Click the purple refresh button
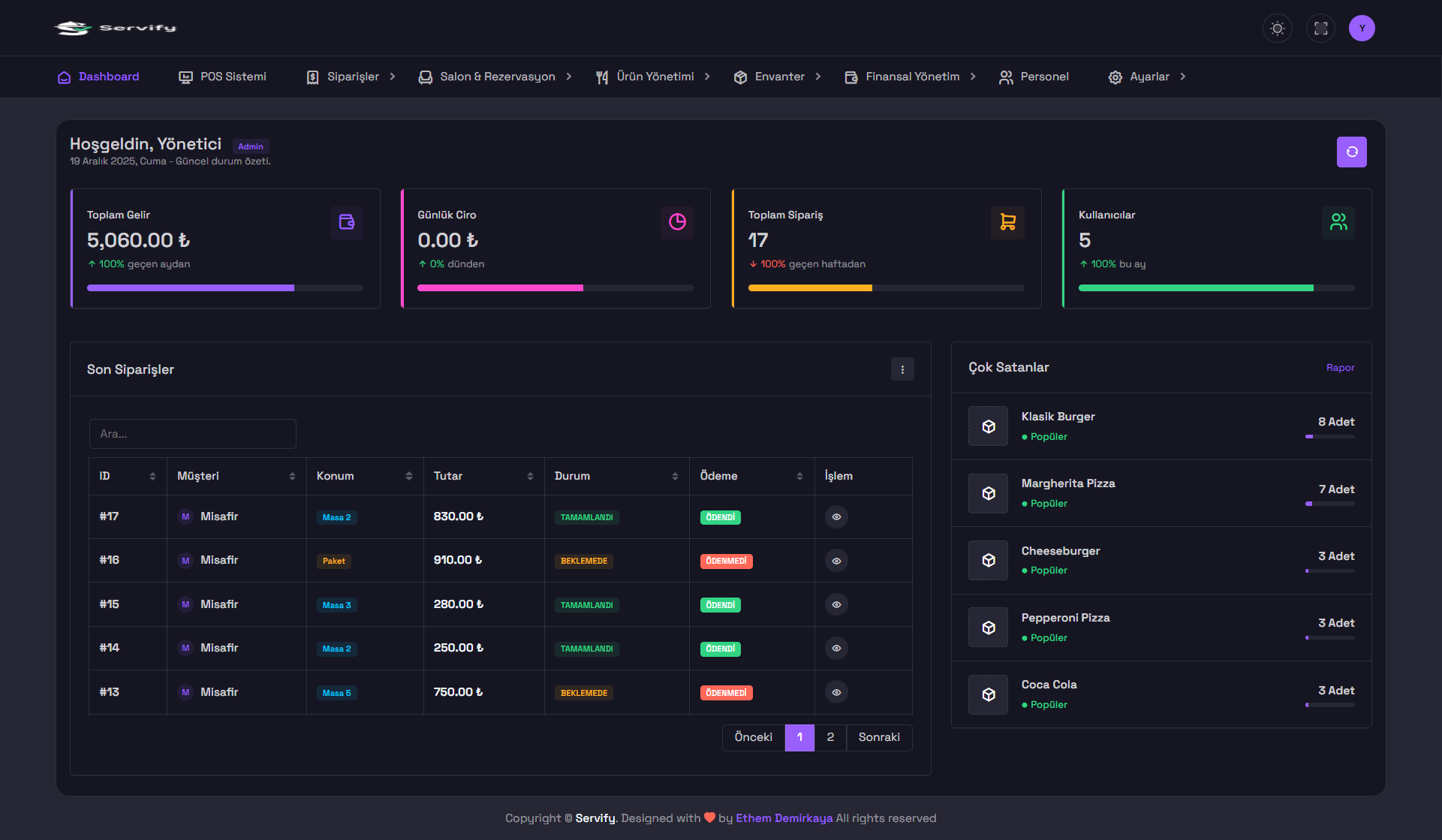The height and width of the screenshot is (840, 1442). click(1351, 152)
